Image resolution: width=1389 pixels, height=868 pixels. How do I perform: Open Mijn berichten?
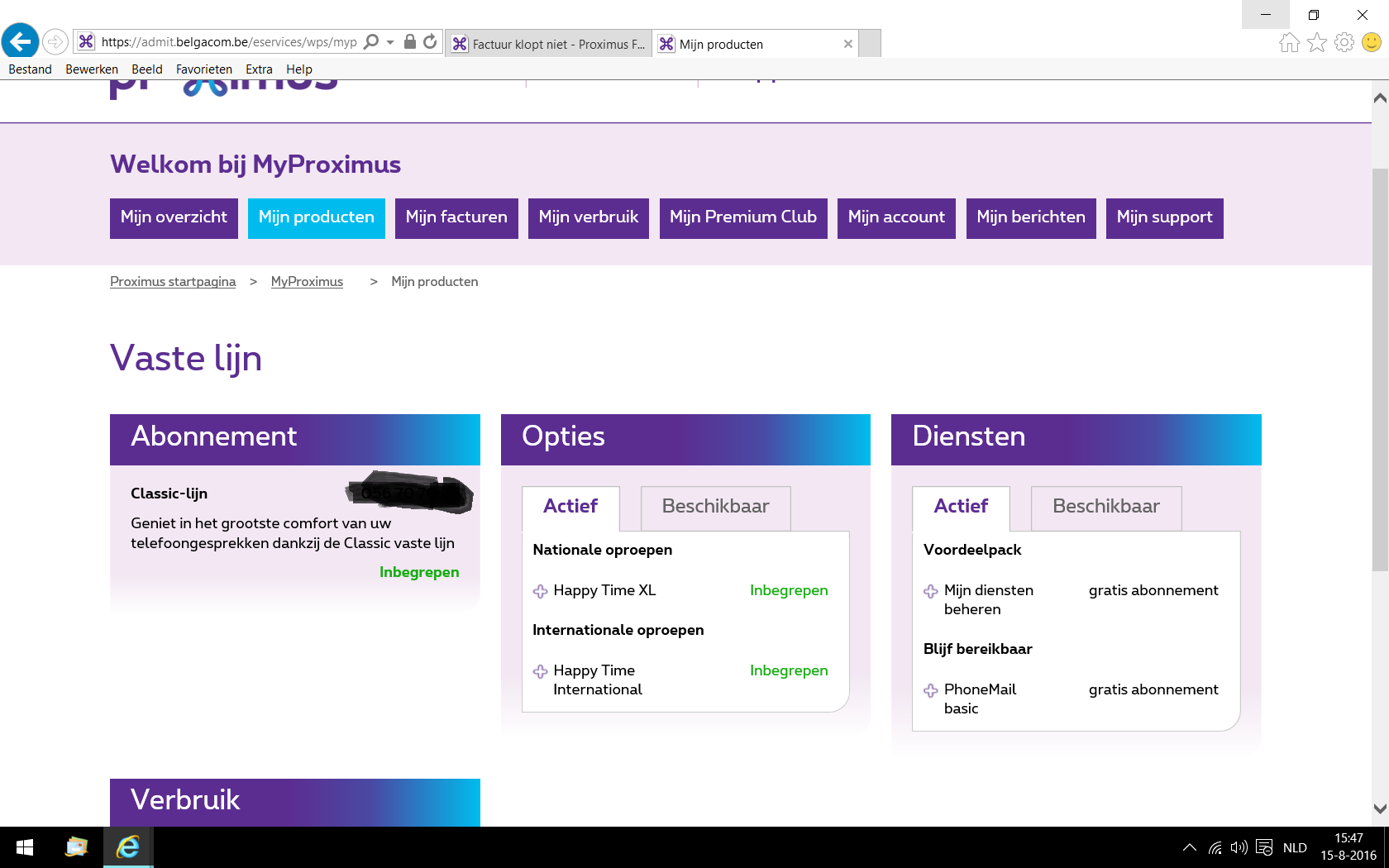pyautogui.click(x=1031, y=218)
